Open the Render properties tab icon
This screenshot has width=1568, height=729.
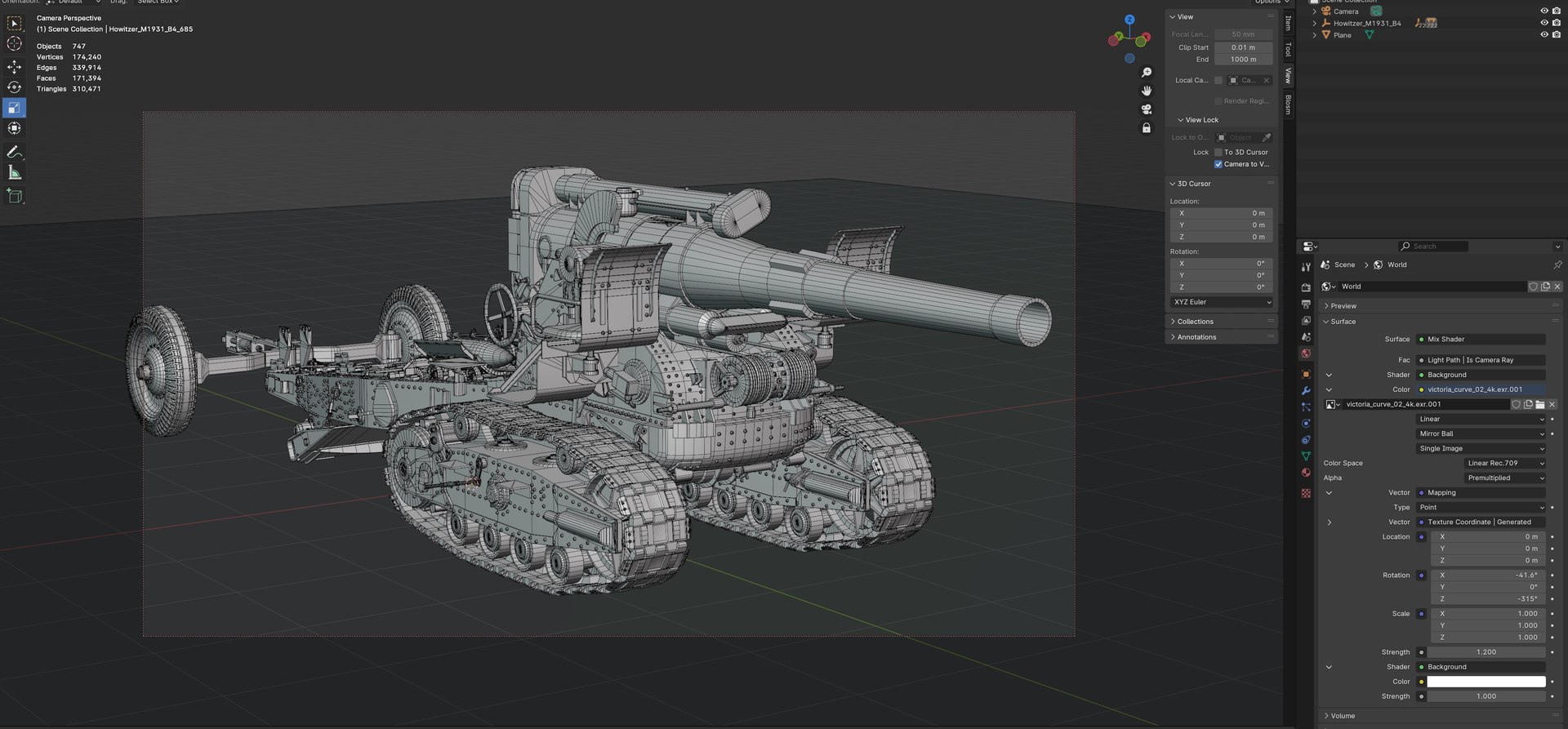pyautogui.click(x=1306, y=287)
